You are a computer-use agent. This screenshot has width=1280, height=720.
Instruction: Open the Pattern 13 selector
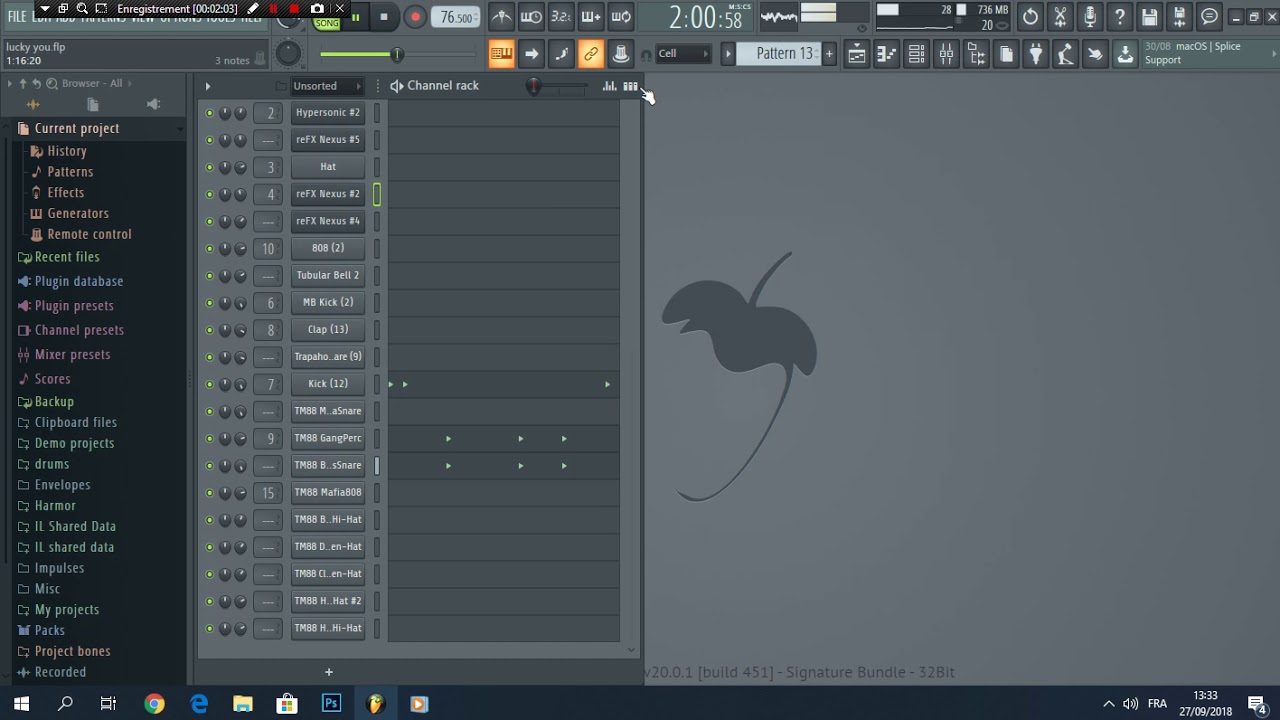(x=784, y=54)
